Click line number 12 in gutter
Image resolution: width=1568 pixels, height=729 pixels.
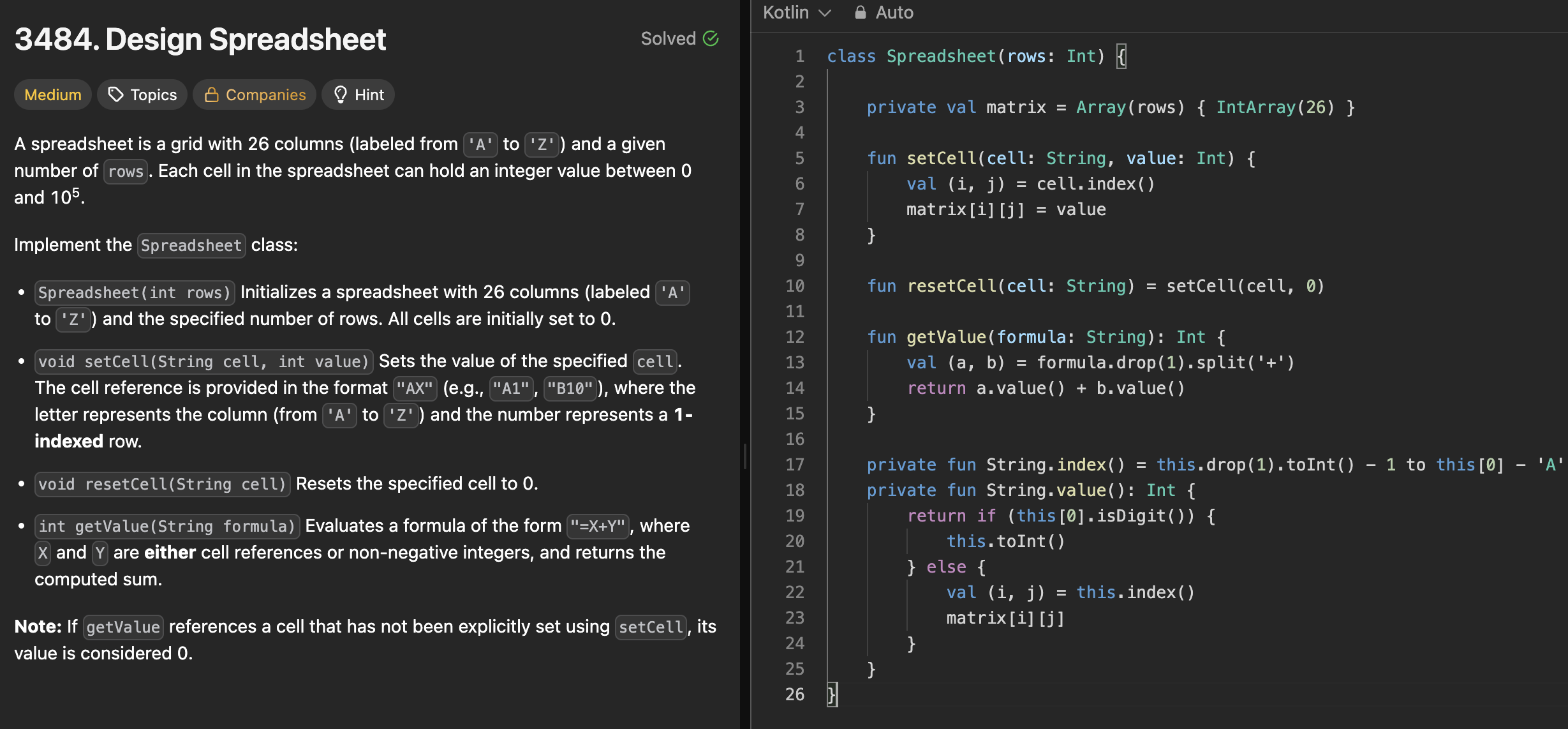[795, 337]
